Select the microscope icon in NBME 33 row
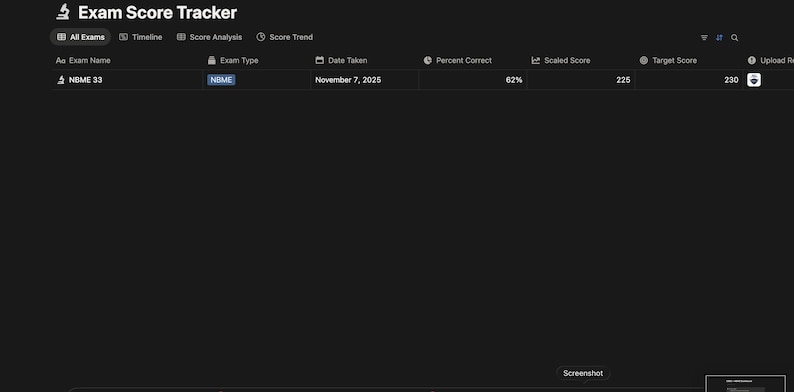 tap(61, 80)
